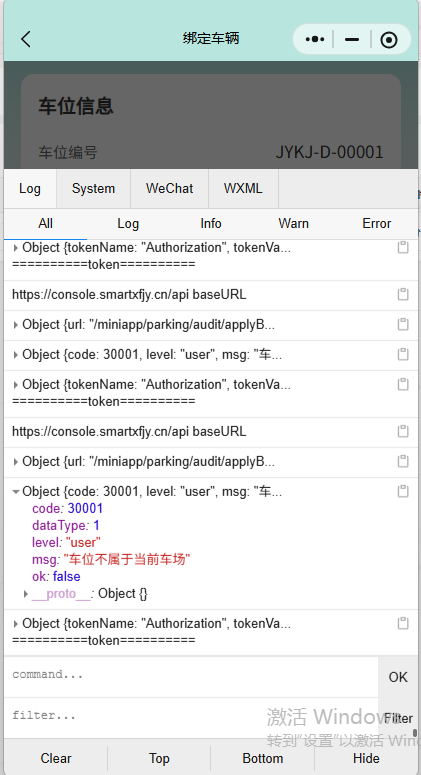Viewport: 421px width, 775px height.
Task: Open the three-dots more menu in capsule
Action: [315, 39]
